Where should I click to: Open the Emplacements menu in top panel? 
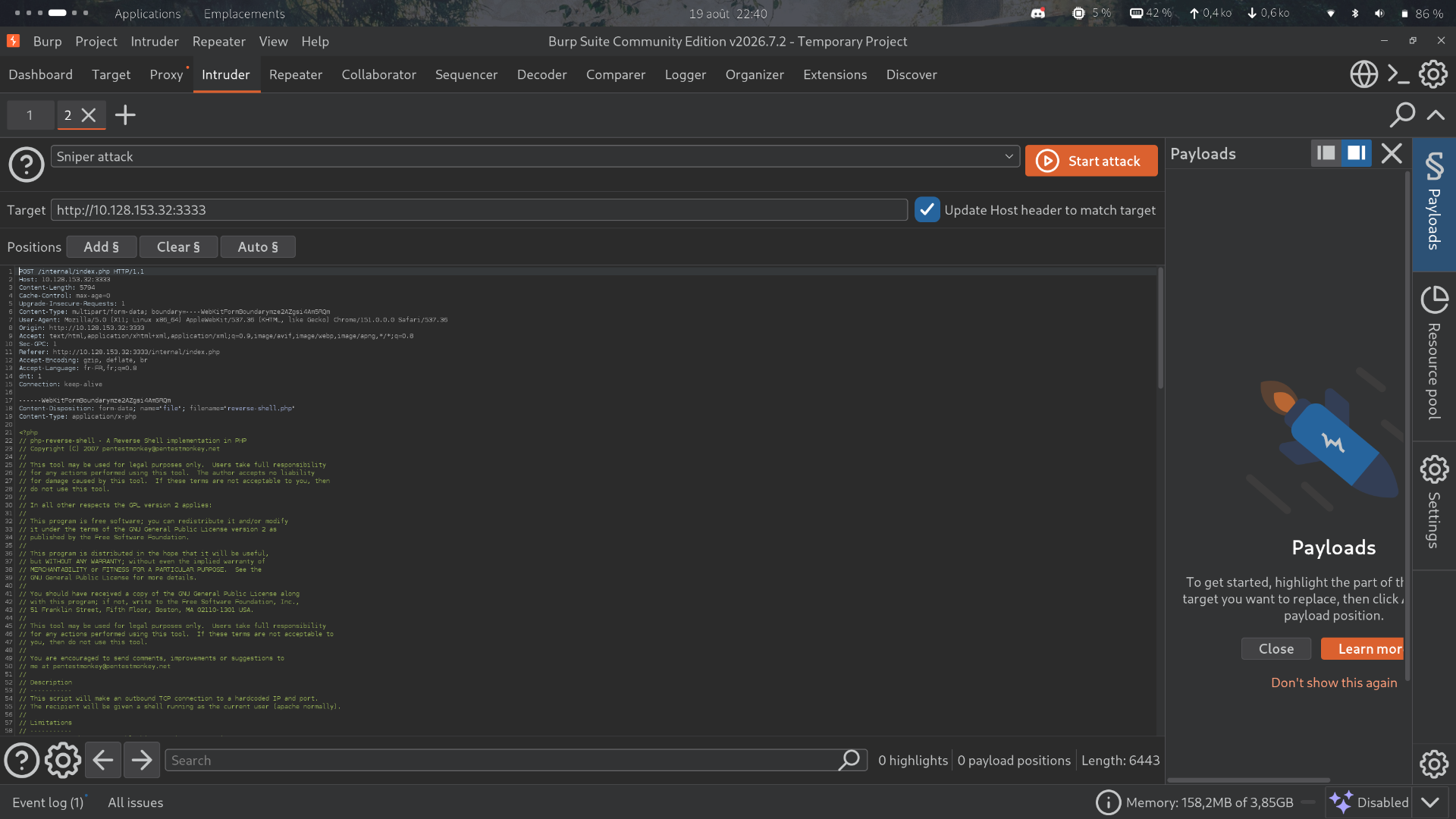pyautogui.click(x=244, y=14)
